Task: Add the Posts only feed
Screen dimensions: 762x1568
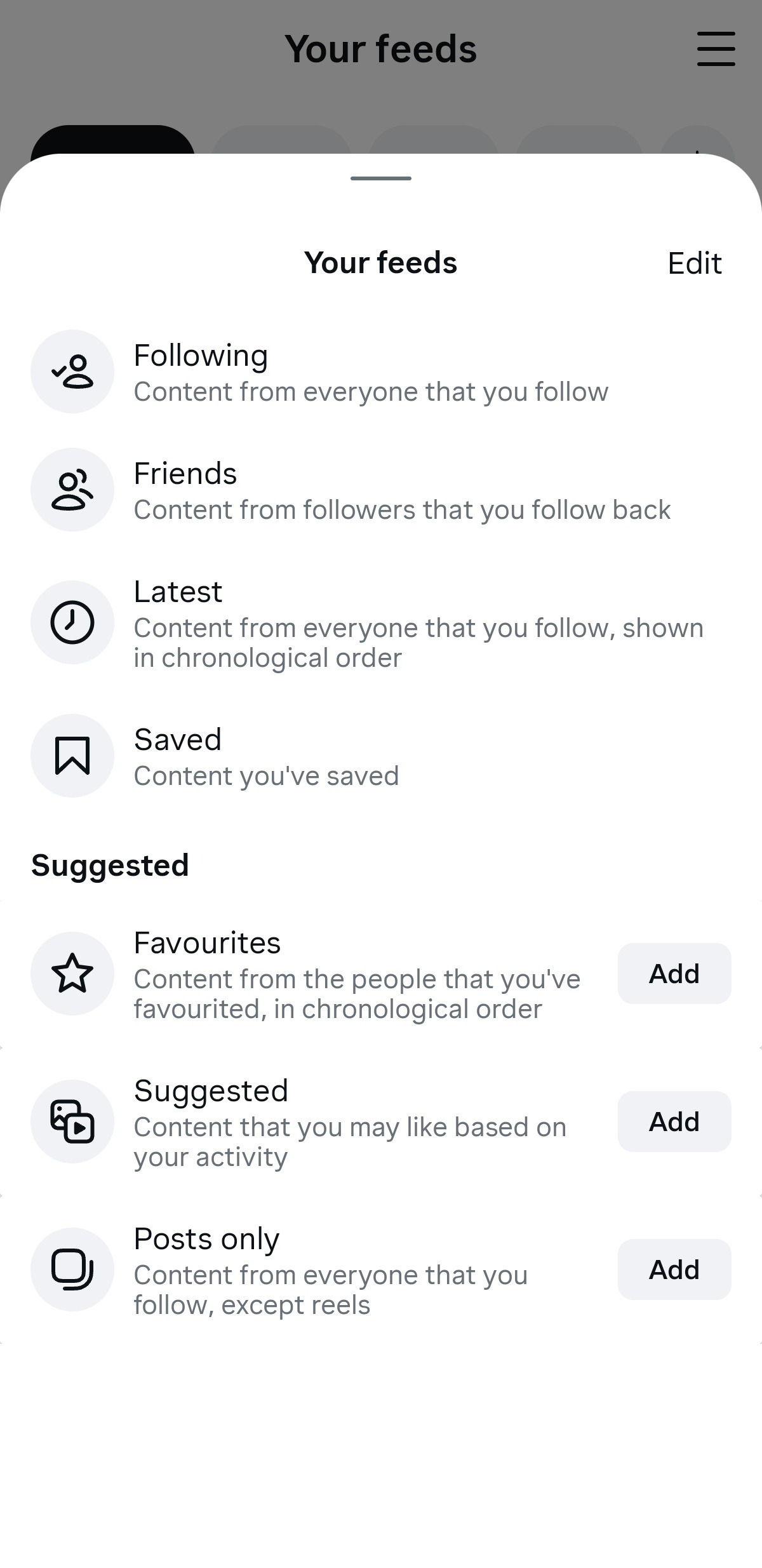Action: (x=674, y=1270)
